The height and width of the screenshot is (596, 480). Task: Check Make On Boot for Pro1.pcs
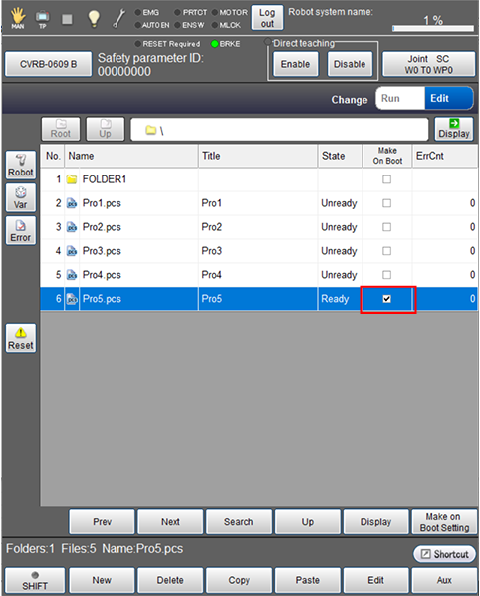click(387, 203)
